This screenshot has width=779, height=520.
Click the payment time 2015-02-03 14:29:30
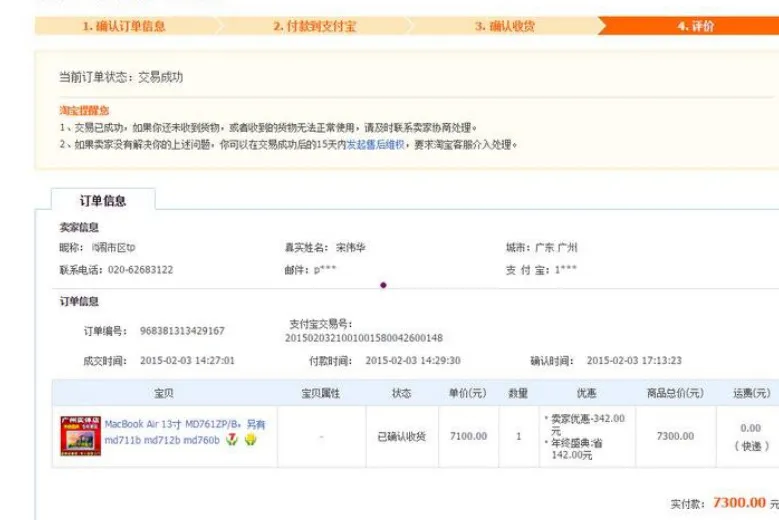tap(413, 361)
